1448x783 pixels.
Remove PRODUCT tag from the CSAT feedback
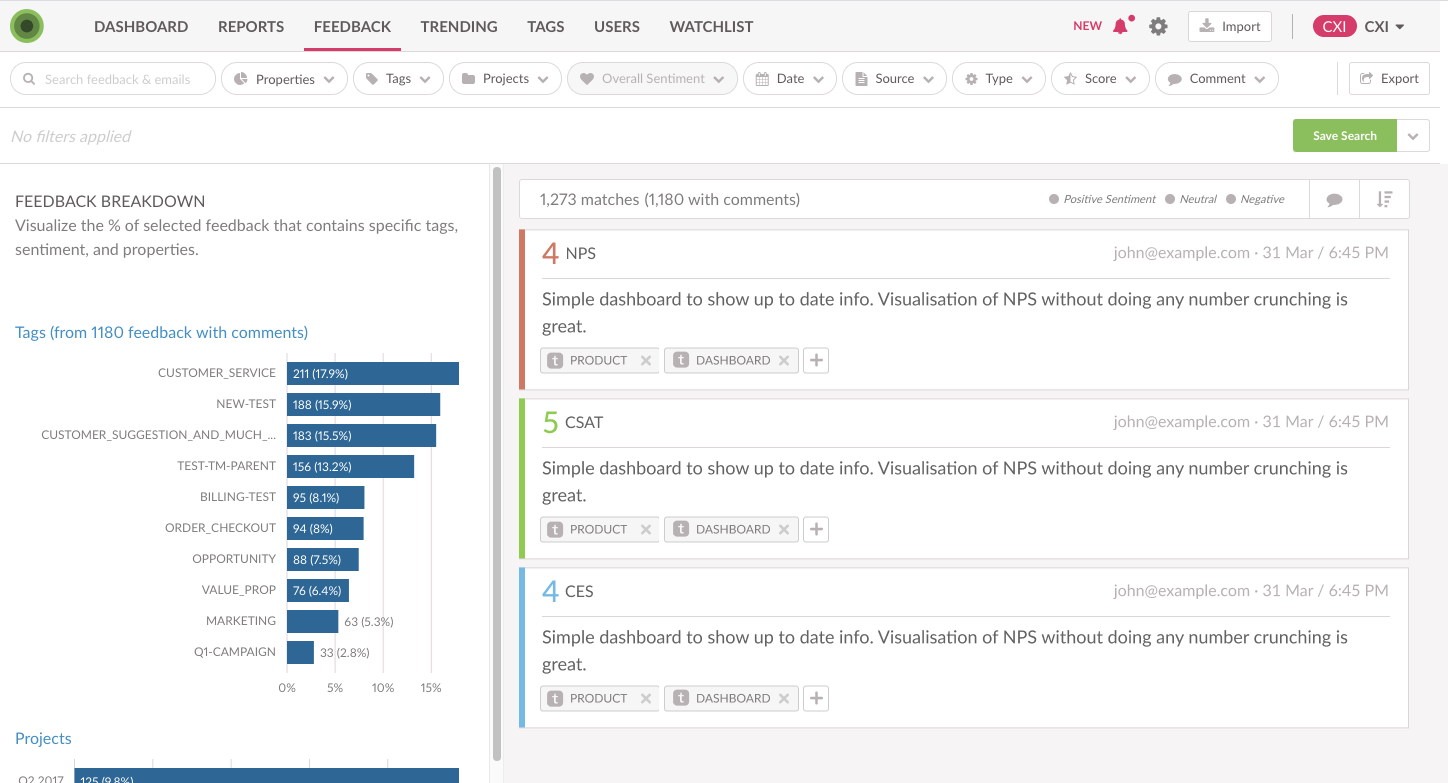pos(646,529)
